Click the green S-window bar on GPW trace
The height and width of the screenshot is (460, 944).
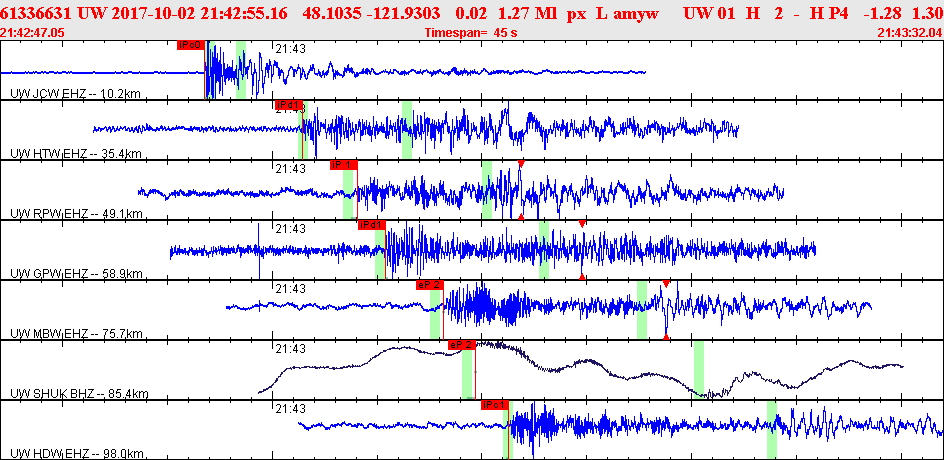click(x=544, y=250)
